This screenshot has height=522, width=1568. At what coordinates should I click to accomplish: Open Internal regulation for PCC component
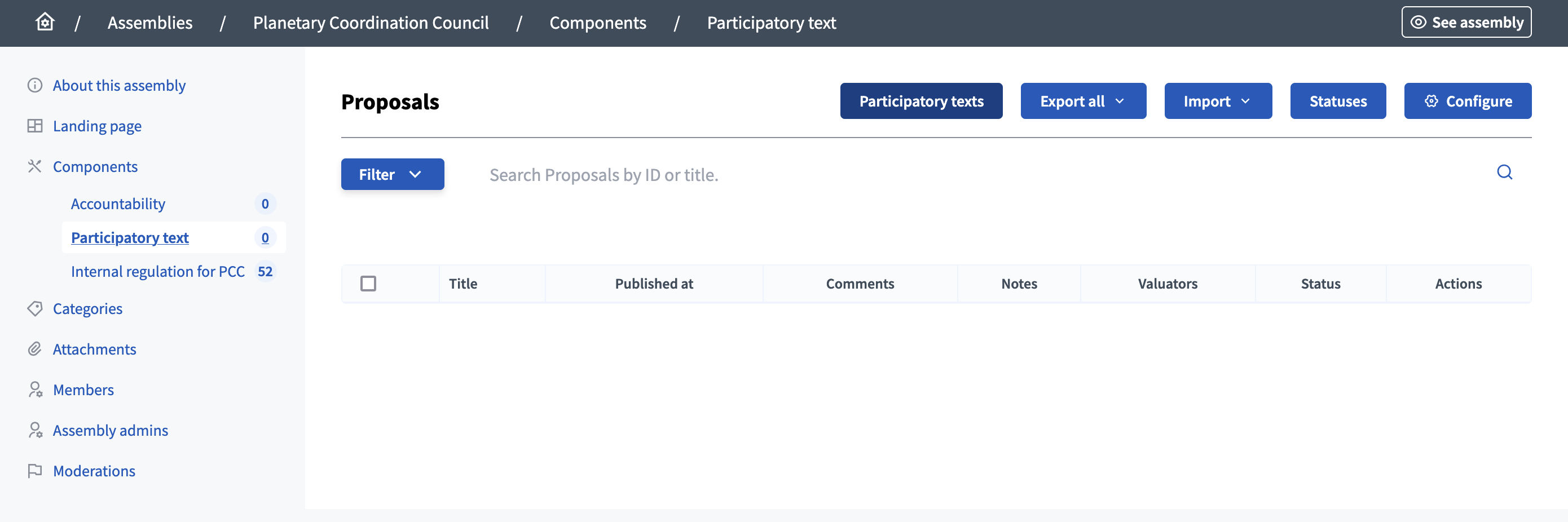tap(158, 271)
